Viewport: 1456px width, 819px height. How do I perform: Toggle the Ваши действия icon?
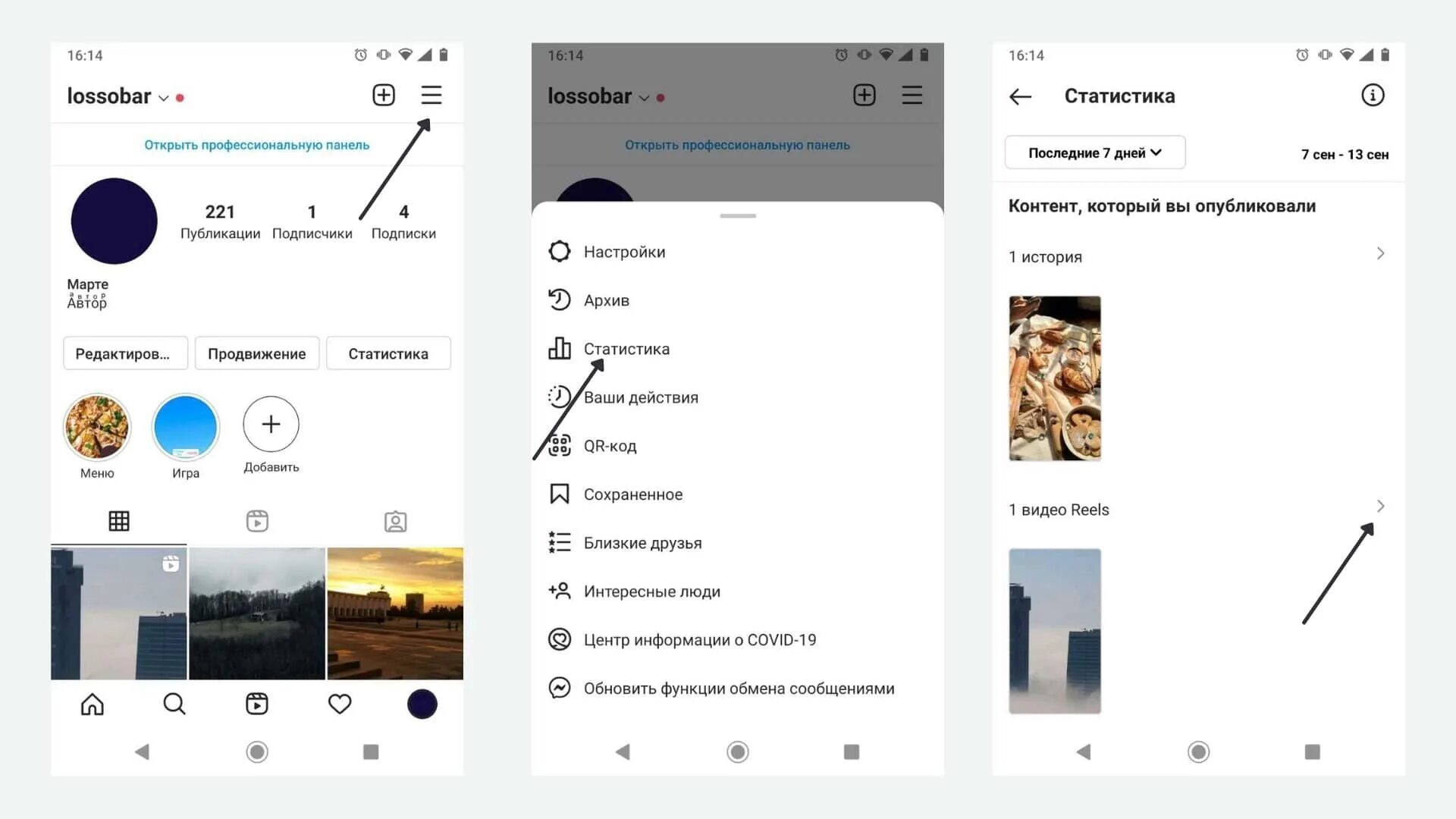558,396
